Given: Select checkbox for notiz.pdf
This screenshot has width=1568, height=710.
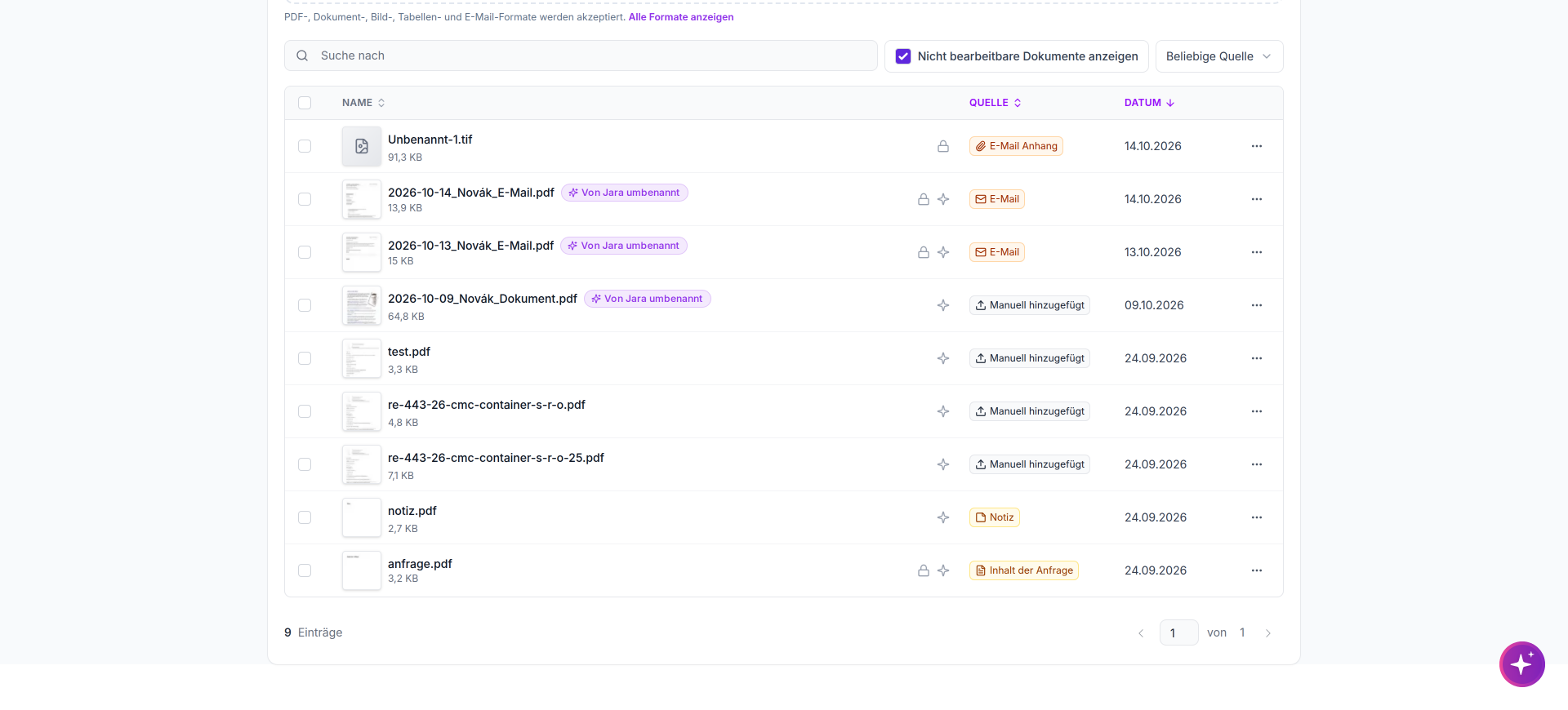Looking at the screenshot, I should (305, 517).
